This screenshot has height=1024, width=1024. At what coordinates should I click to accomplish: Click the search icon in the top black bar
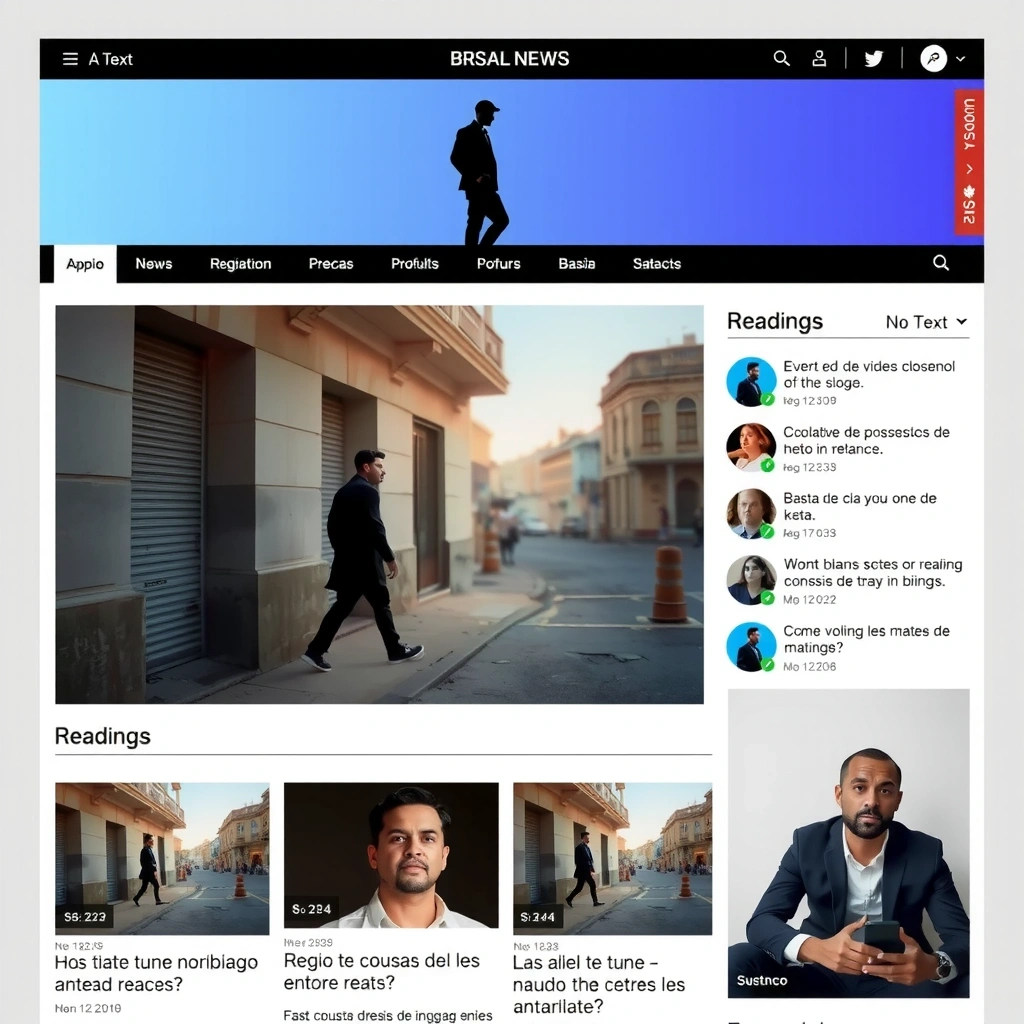(x=782, y=58)
